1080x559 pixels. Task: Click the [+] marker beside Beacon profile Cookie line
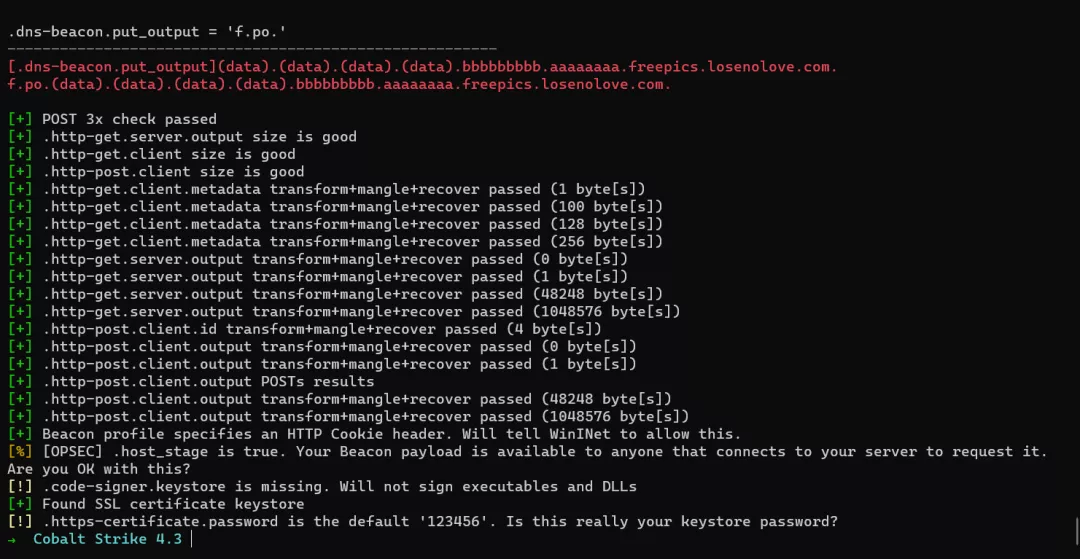(x=20, y=434)
